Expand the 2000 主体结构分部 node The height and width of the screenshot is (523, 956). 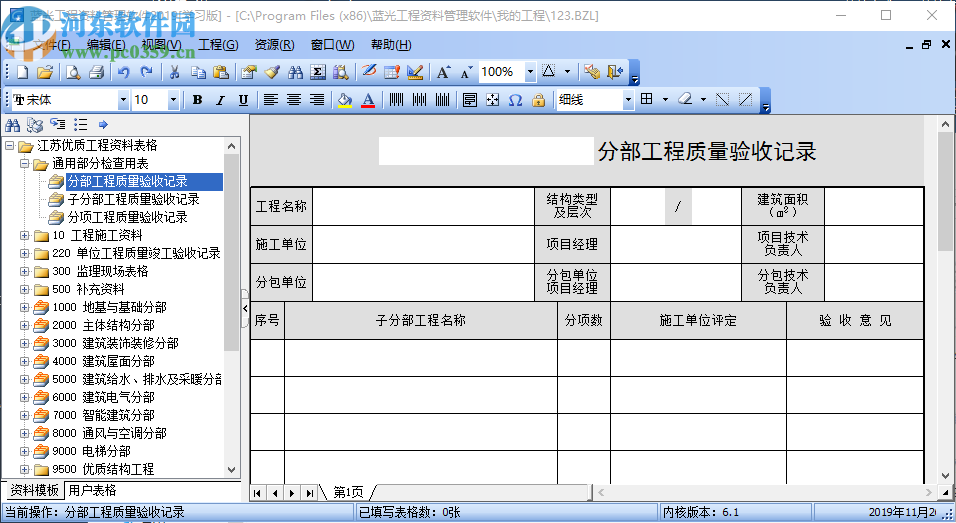tap(24, 326)
